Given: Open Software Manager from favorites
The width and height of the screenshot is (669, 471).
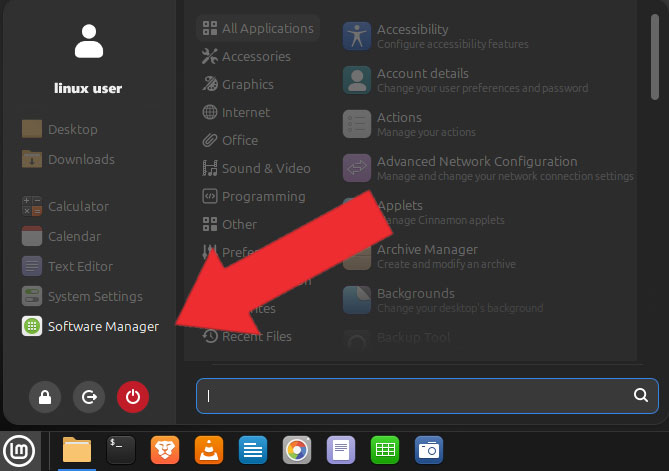Looking at the screenshot, I should [90, 326].
